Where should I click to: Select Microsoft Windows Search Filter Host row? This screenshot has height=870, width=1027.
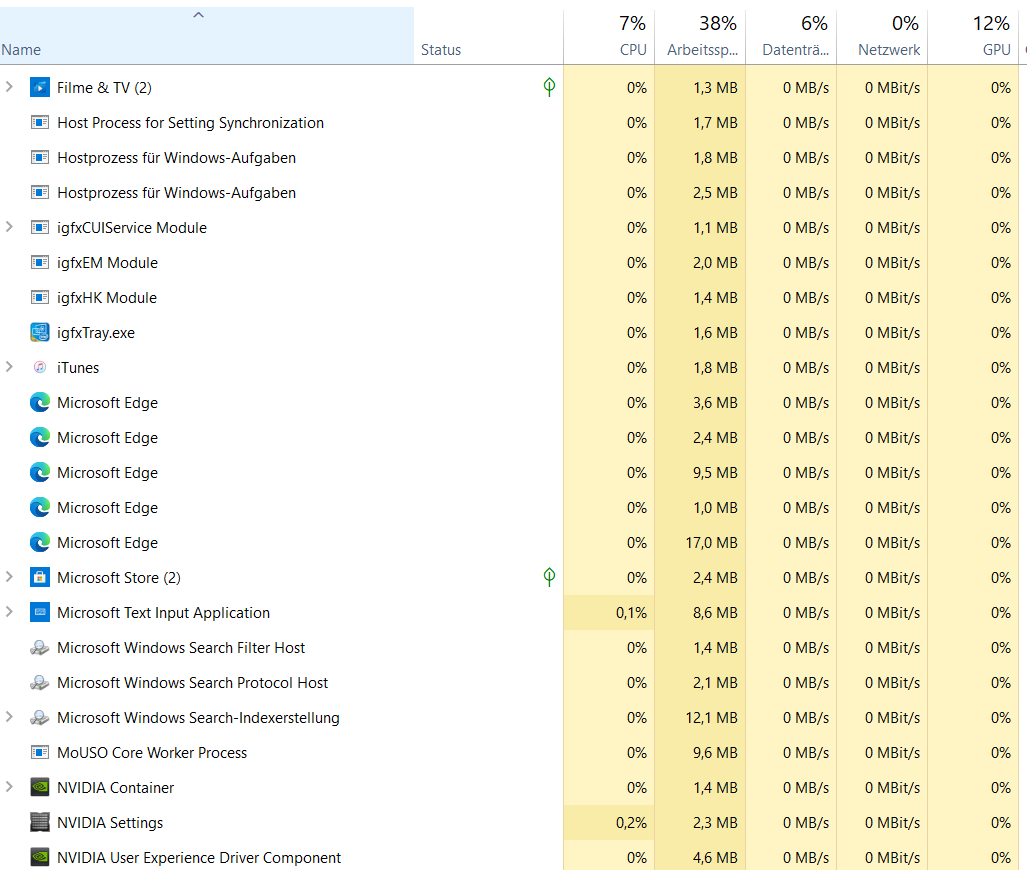(514, 647)
